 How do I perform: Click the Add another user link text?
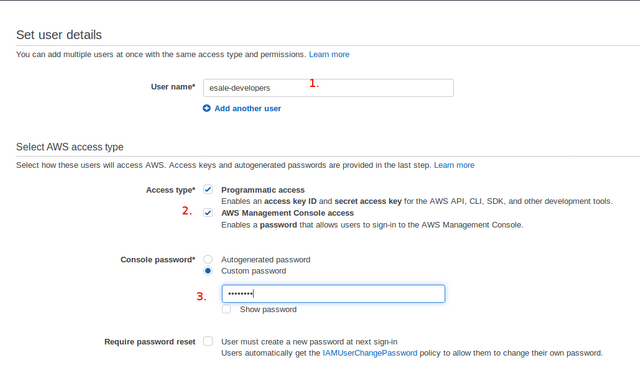pos(248,109)
